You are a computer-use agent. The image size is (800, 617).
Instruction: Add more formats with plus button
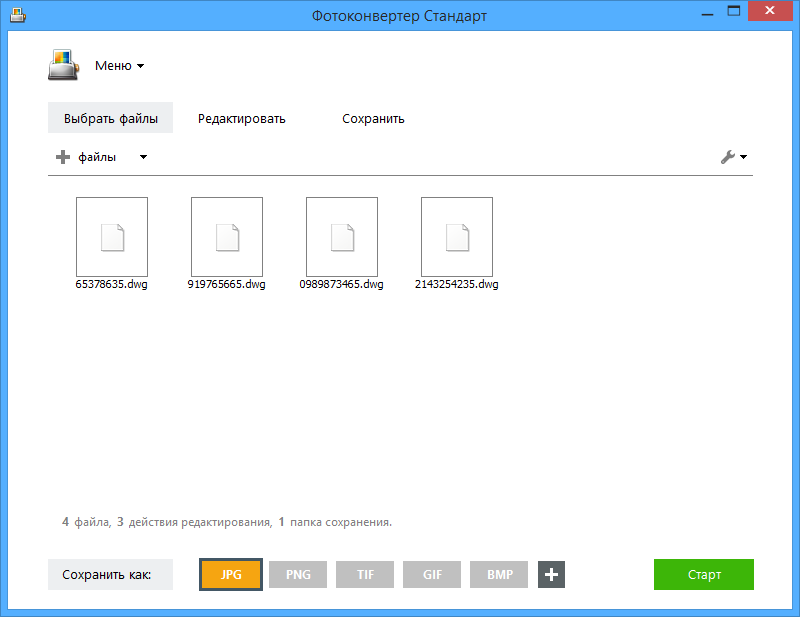(x=552, y=575)
